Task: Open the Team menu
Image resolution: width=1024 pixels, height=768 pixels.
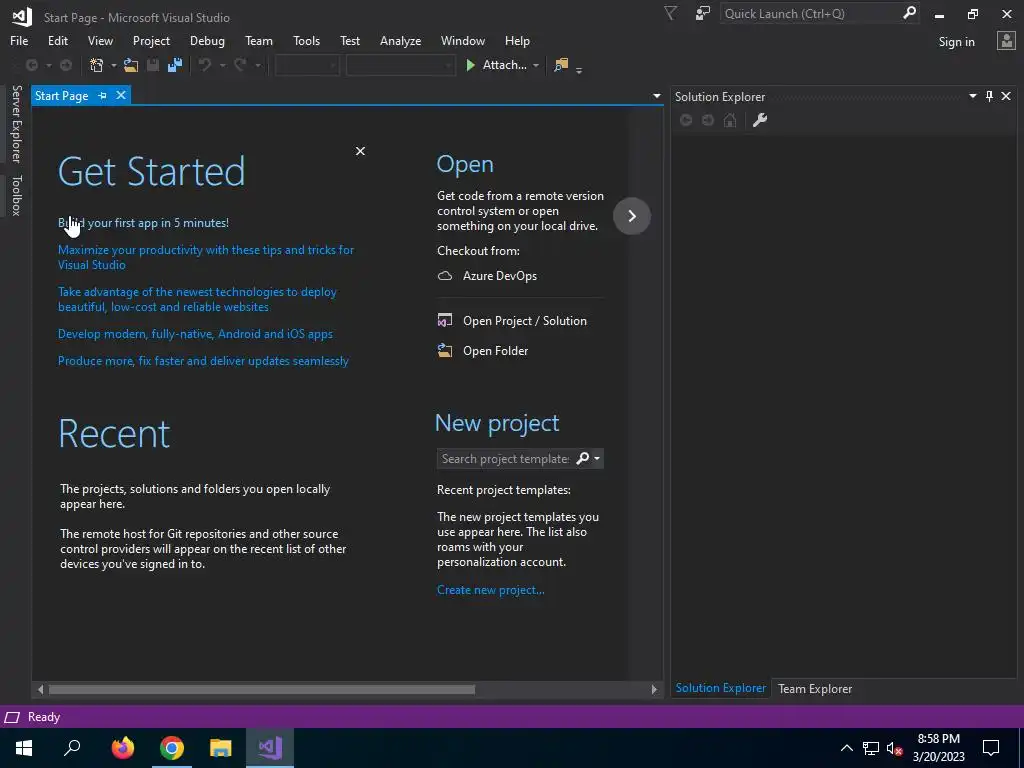Action: [259, 40]
